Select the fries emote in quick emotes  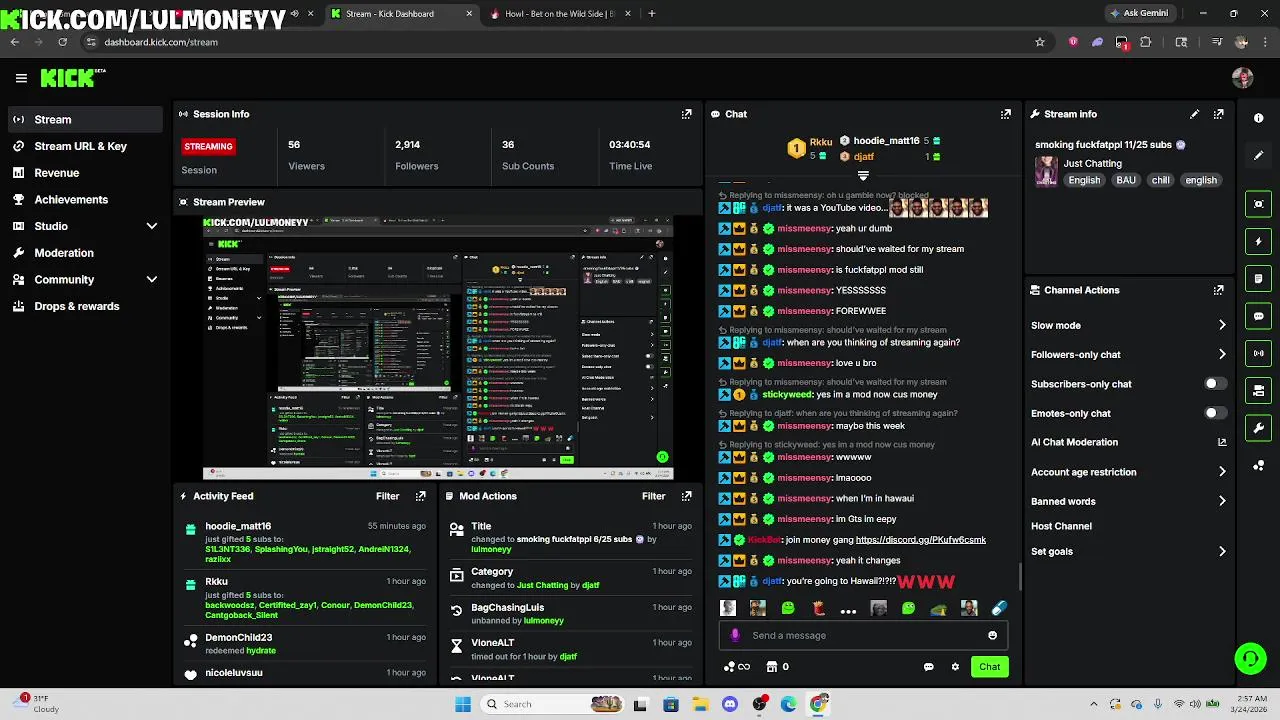818,608
